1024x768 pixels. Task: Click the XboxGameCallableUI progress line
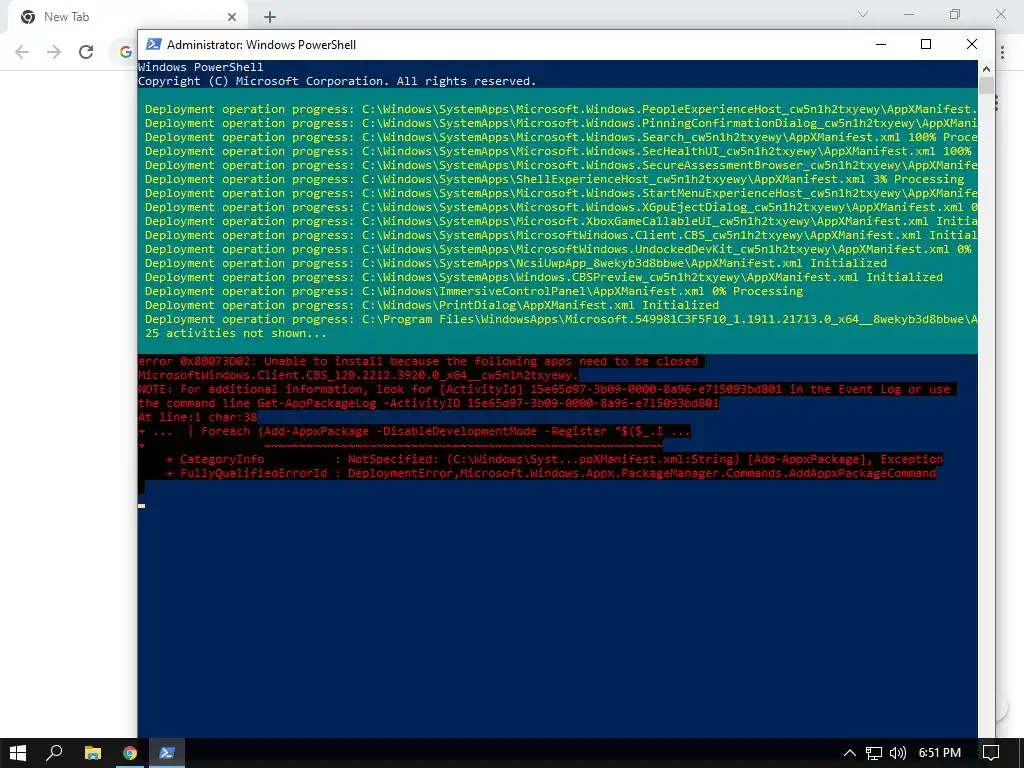tap(561, 221)
